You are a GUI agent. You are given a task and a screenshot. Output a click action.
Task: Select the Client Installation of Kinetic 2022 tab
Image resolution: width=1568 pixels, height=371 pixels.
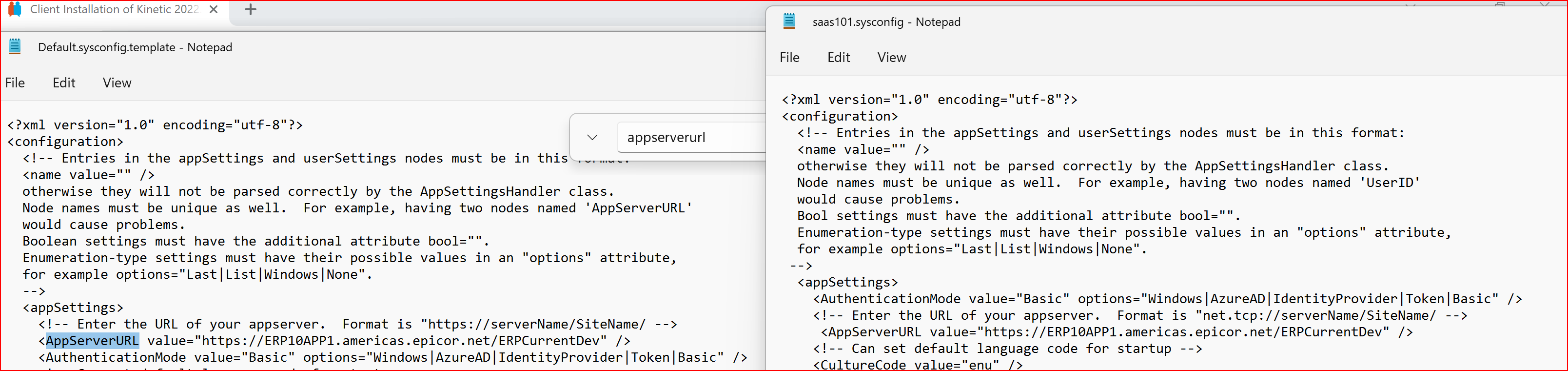point(115,9)
